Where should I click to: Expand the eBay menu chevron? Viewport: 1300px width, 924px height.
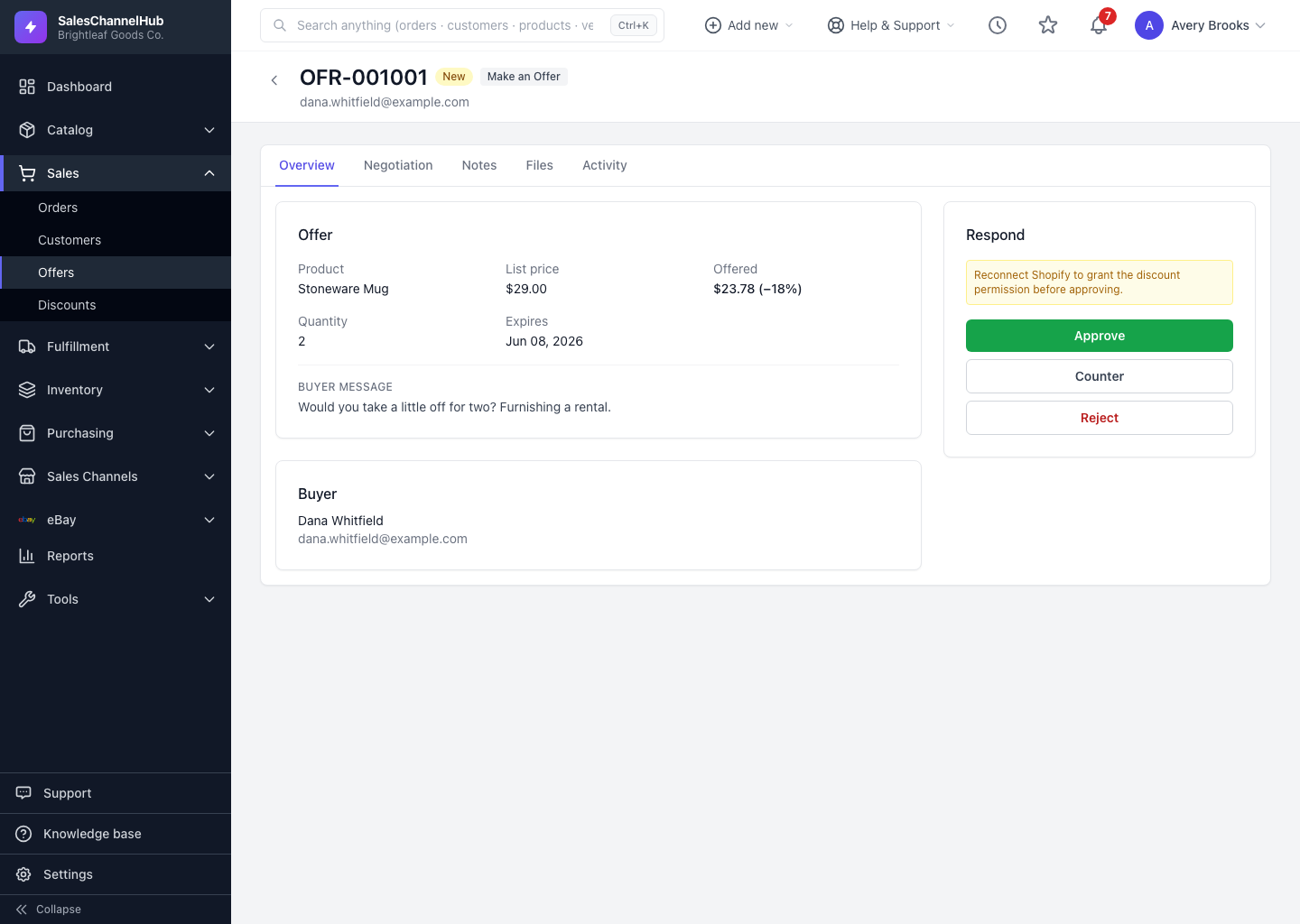tap(209, 520)
